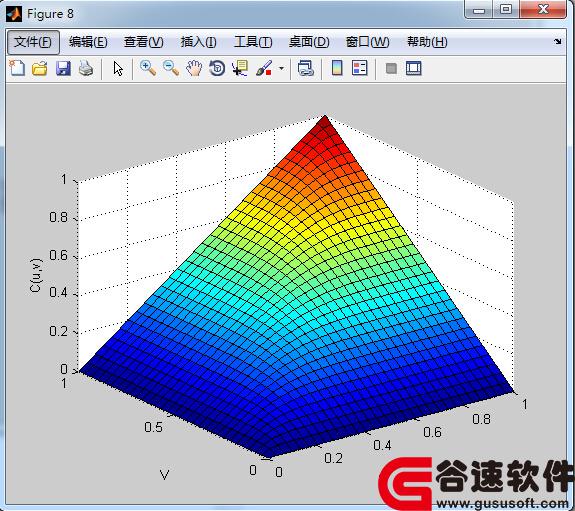Save the figure using the floppy icon
Image resolution: width=575 pixels, height=511 pixels.
63,68
